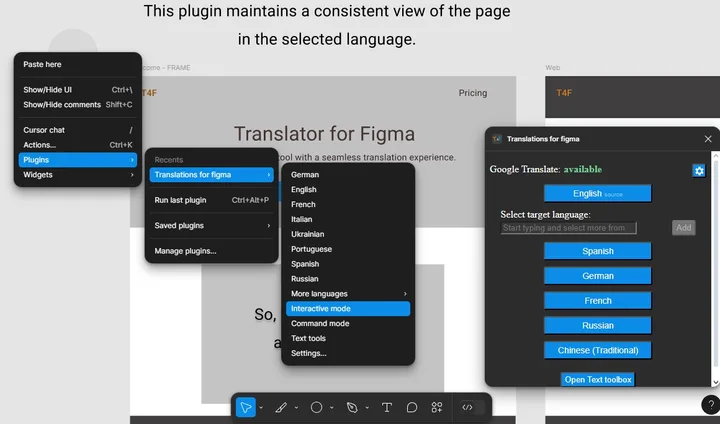Choose Paste here from context menu
Viewport: 720px width, 424px height.
click(x=78, y=64)
